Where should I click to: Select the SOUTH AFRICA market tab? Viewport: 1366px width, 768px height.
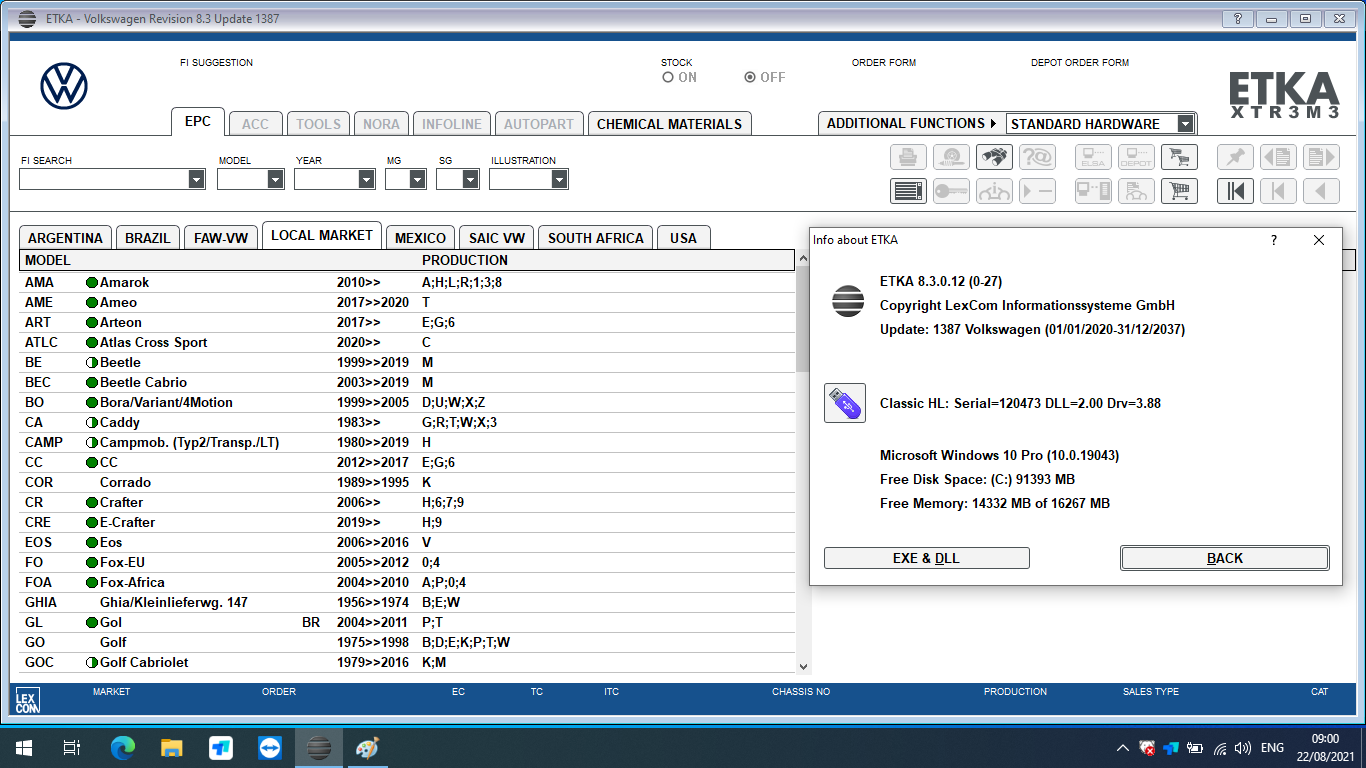tap(595, 238)
